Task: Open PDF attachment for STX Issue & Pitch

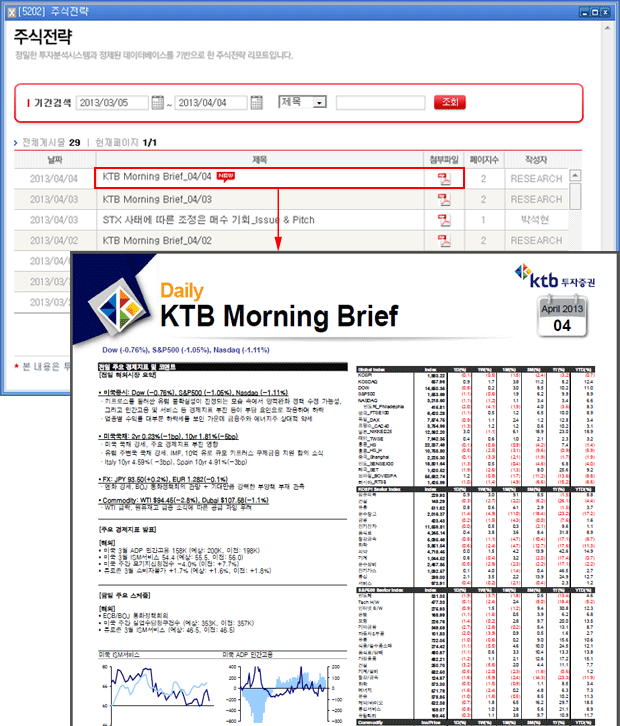Action: [x=442, y=221]
